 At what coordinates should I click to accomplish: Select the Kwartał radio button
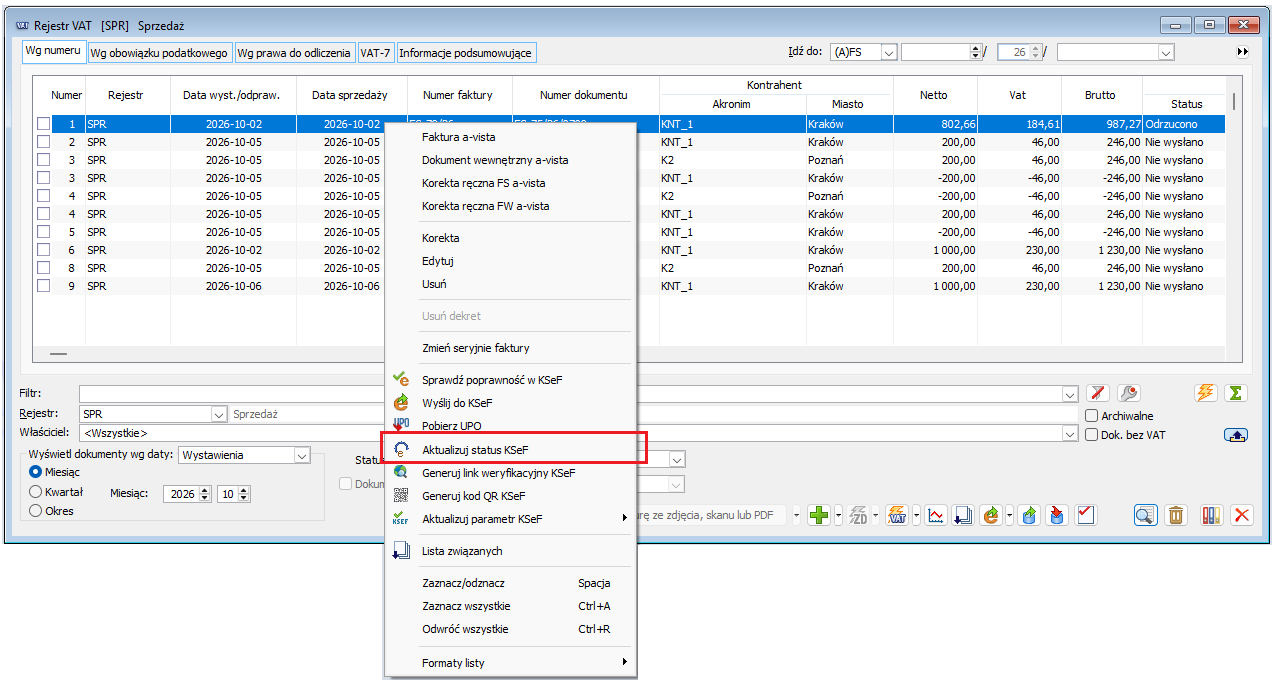click(x=36, y=491)
